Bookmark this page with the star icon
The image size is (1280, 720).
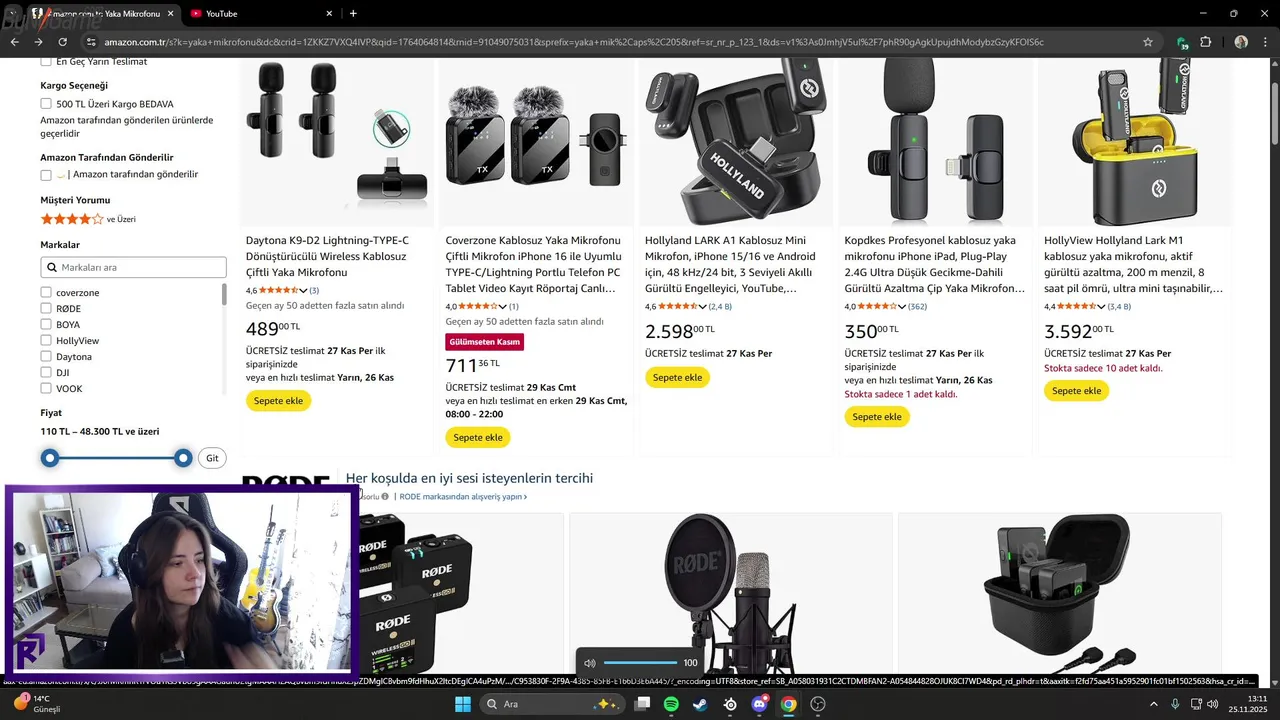(x=1148, y=42)
